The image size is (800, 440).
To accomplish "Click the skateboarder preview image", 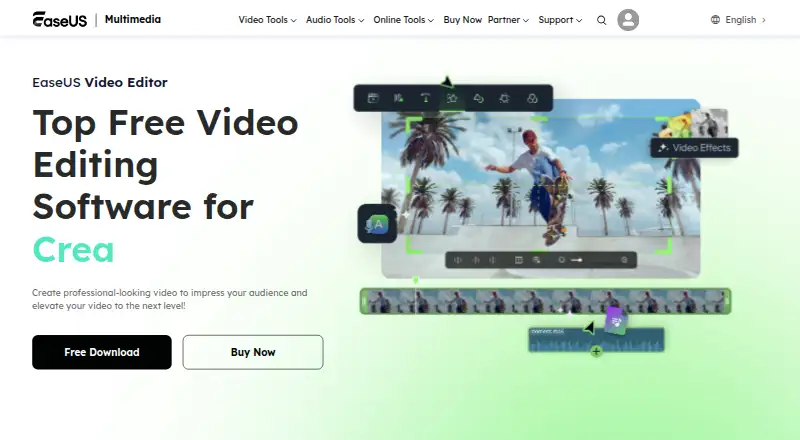I will [x=541, y=188].
